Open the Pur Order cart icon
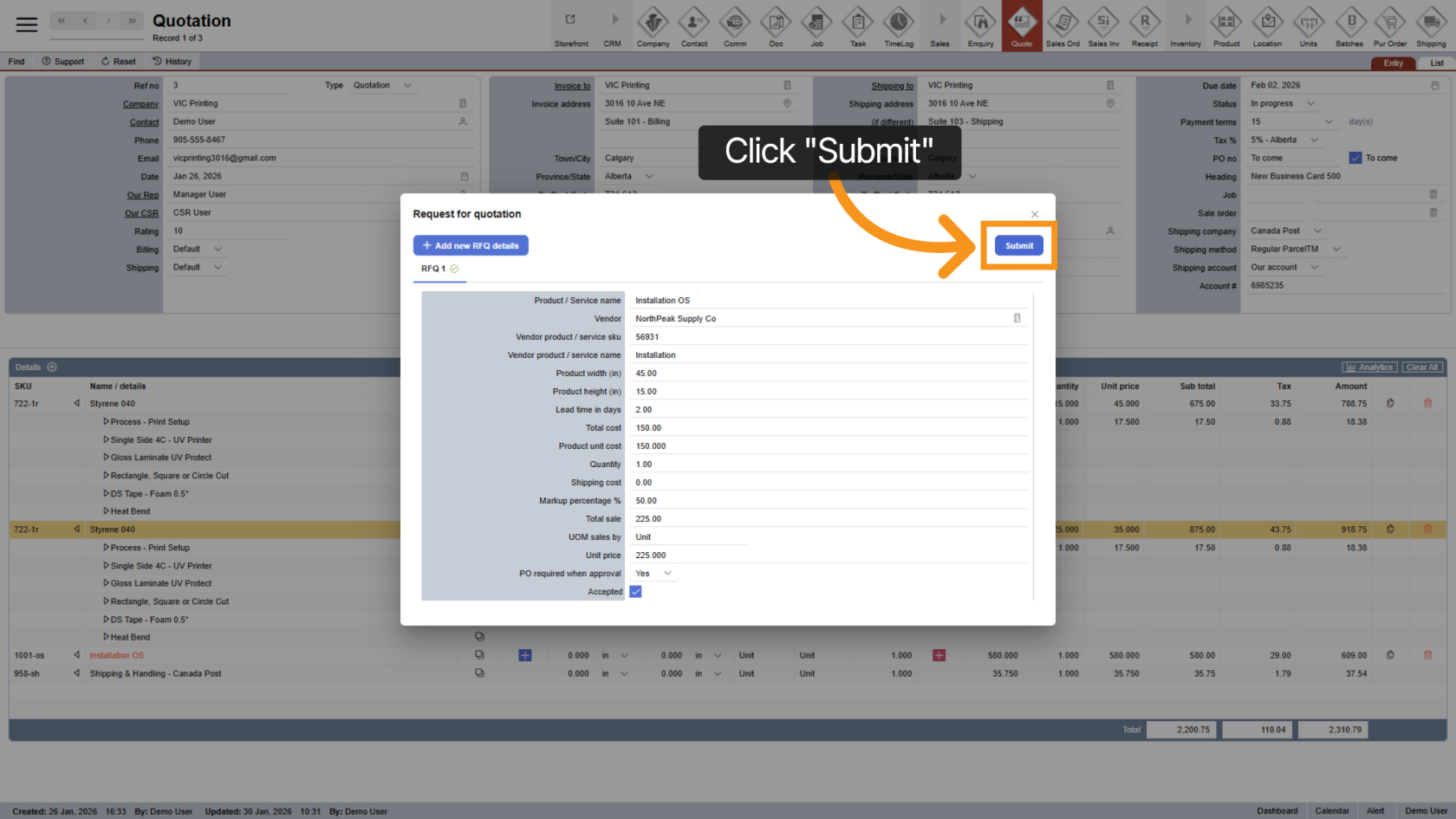The width and height of the screenshot is (1456, 819). click(1390, 26)
